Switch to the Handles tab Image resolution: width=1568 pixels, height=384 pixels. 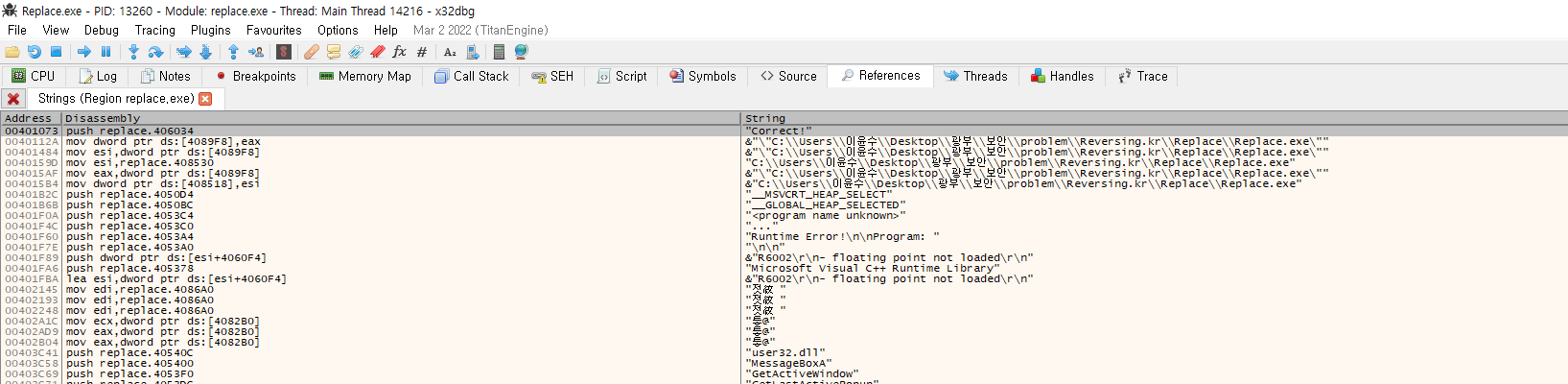tap(1062, 76)
